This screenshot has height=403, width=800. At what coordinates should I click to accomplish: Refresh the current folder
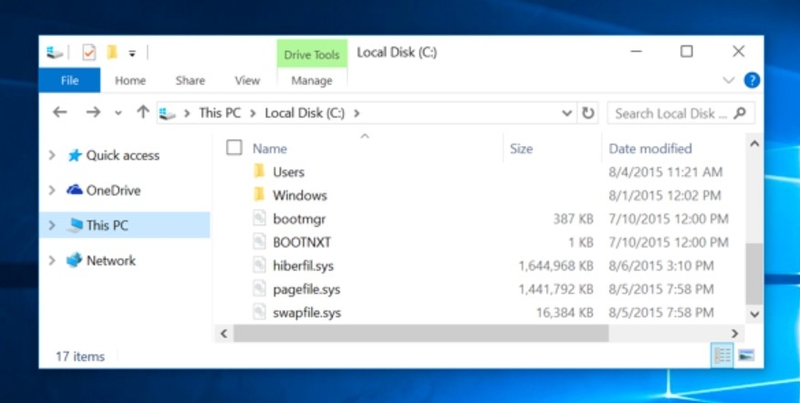click(x=588, y=113)
